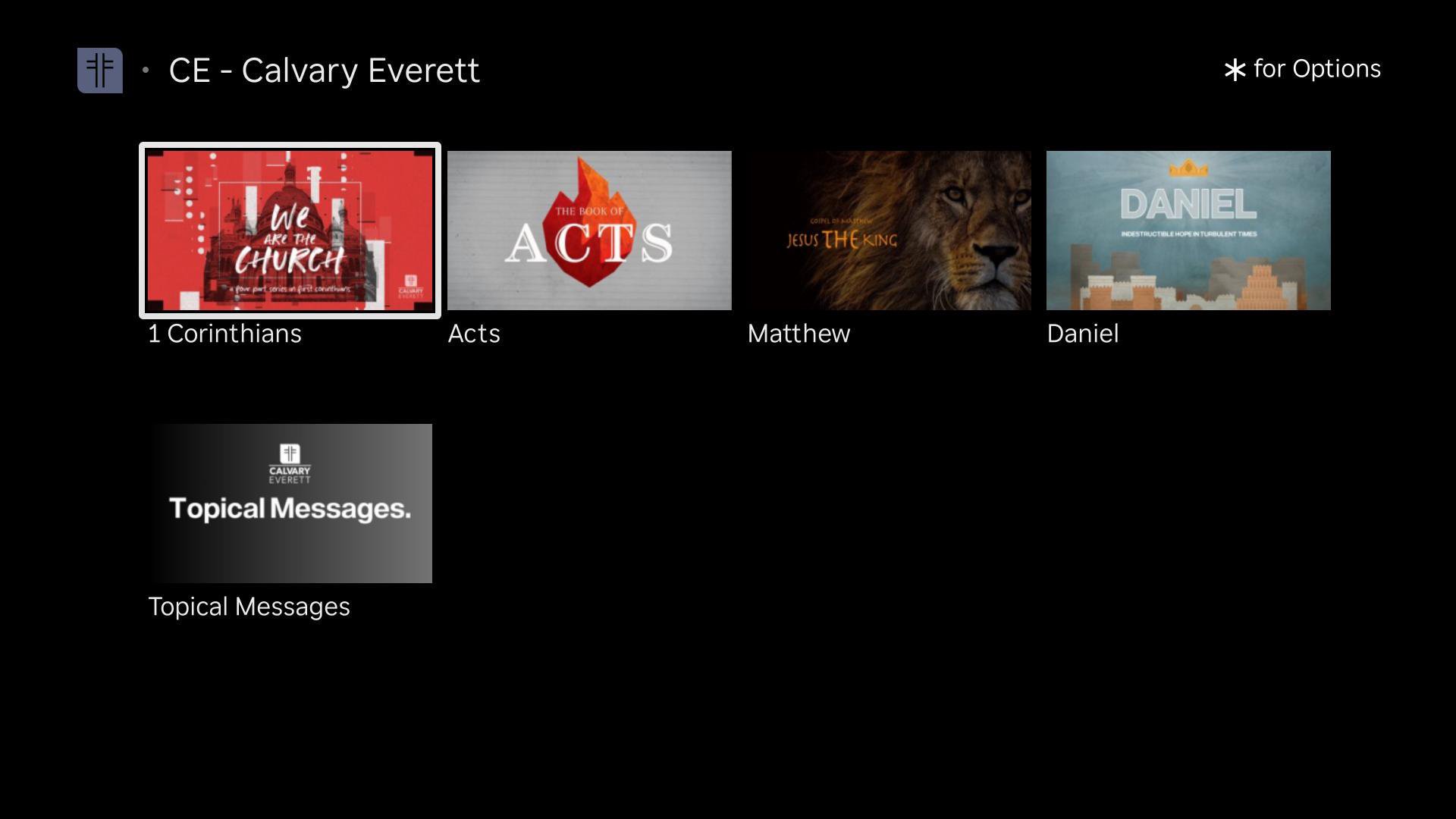Image resolution: width=1456 pixels, height=819 pixels.
Task: Click the 'for Options' text
Action: click(1316, 69)
